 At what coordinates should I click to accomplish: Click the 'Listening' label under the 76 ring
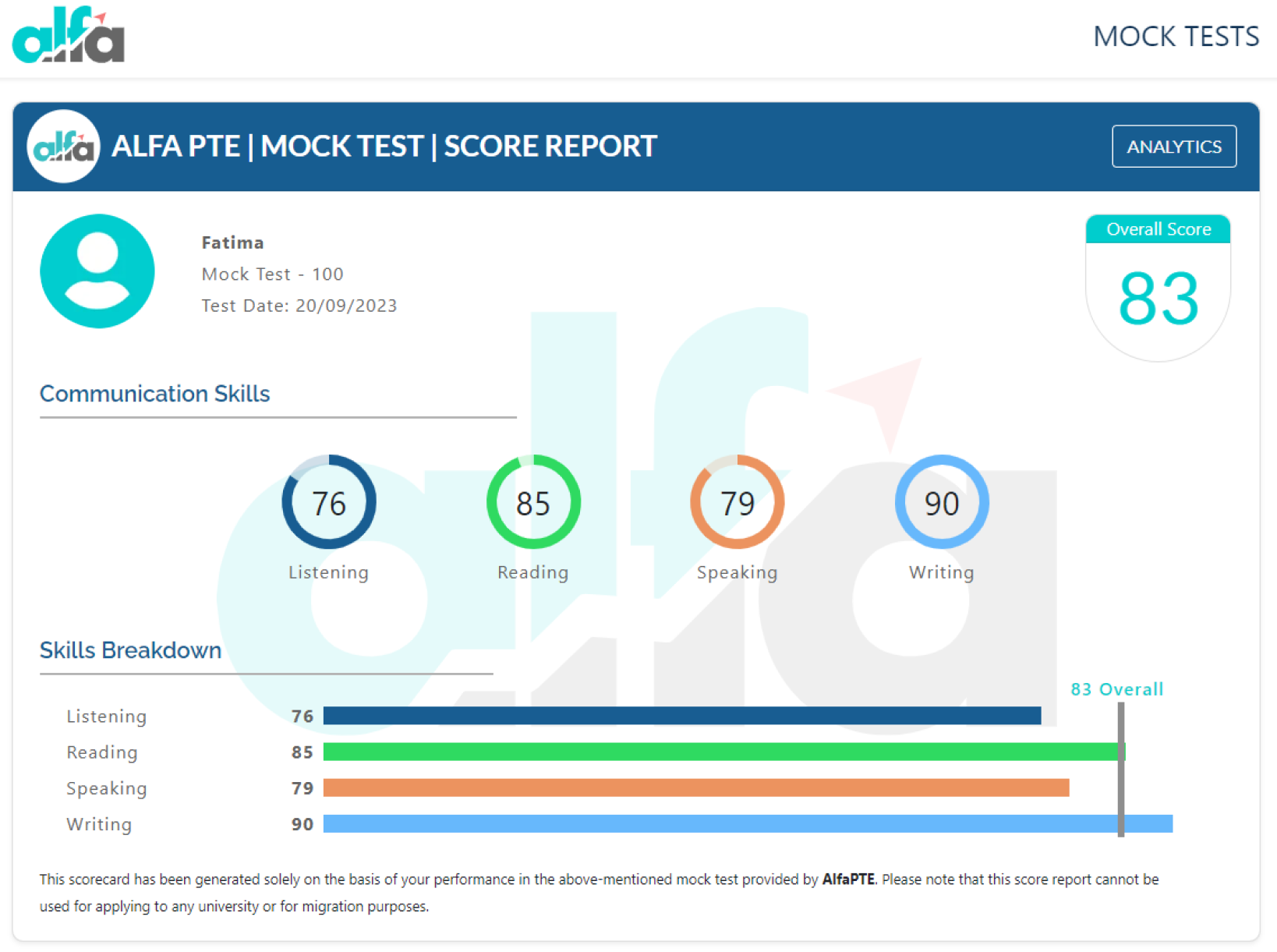click(x=328, y=572)
